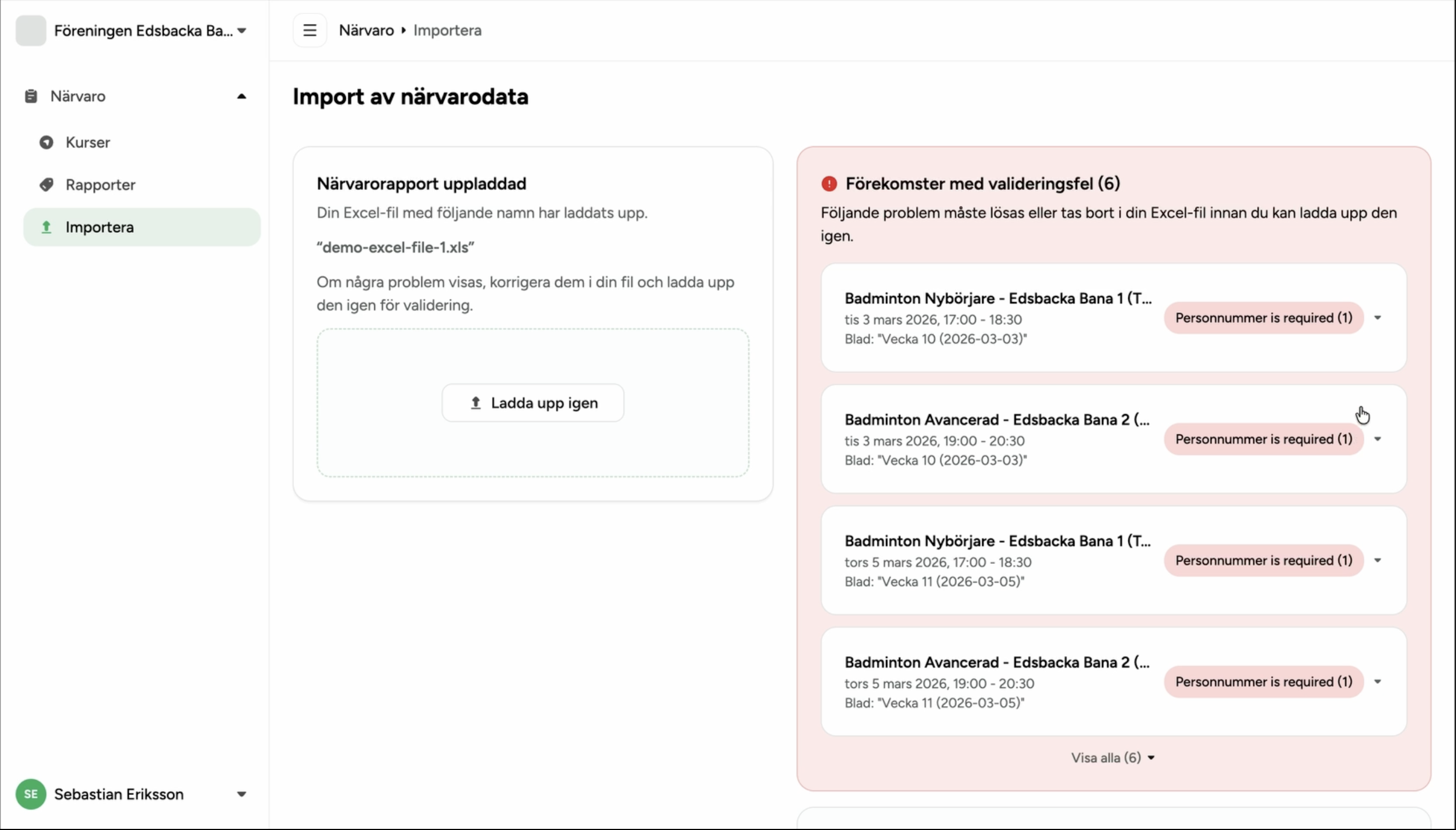Click the Närvaro clipboard icon

[31, 96]
